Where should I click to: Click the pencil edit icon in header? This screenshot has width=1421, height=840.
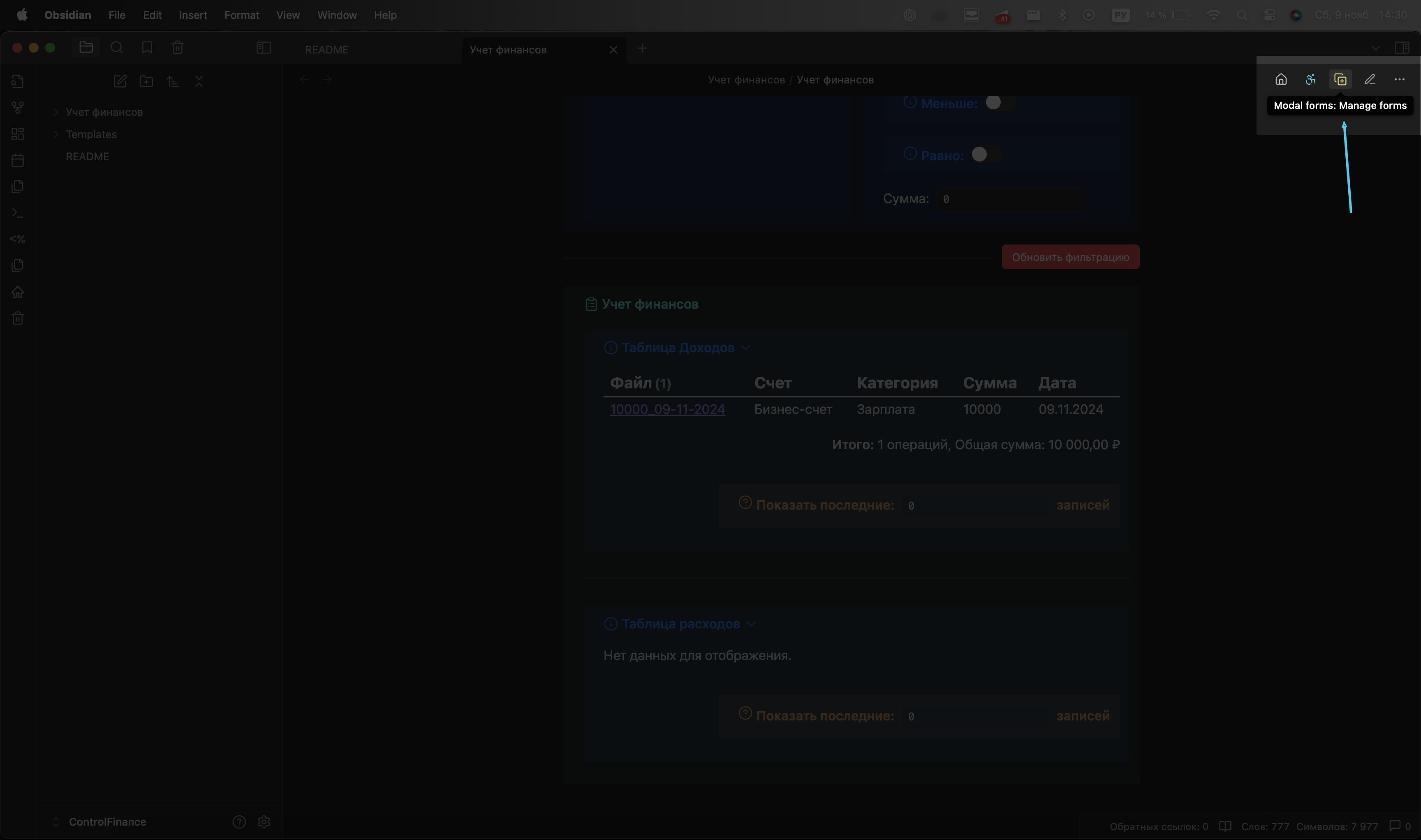pyautogui.click(x=1370, y=80)
